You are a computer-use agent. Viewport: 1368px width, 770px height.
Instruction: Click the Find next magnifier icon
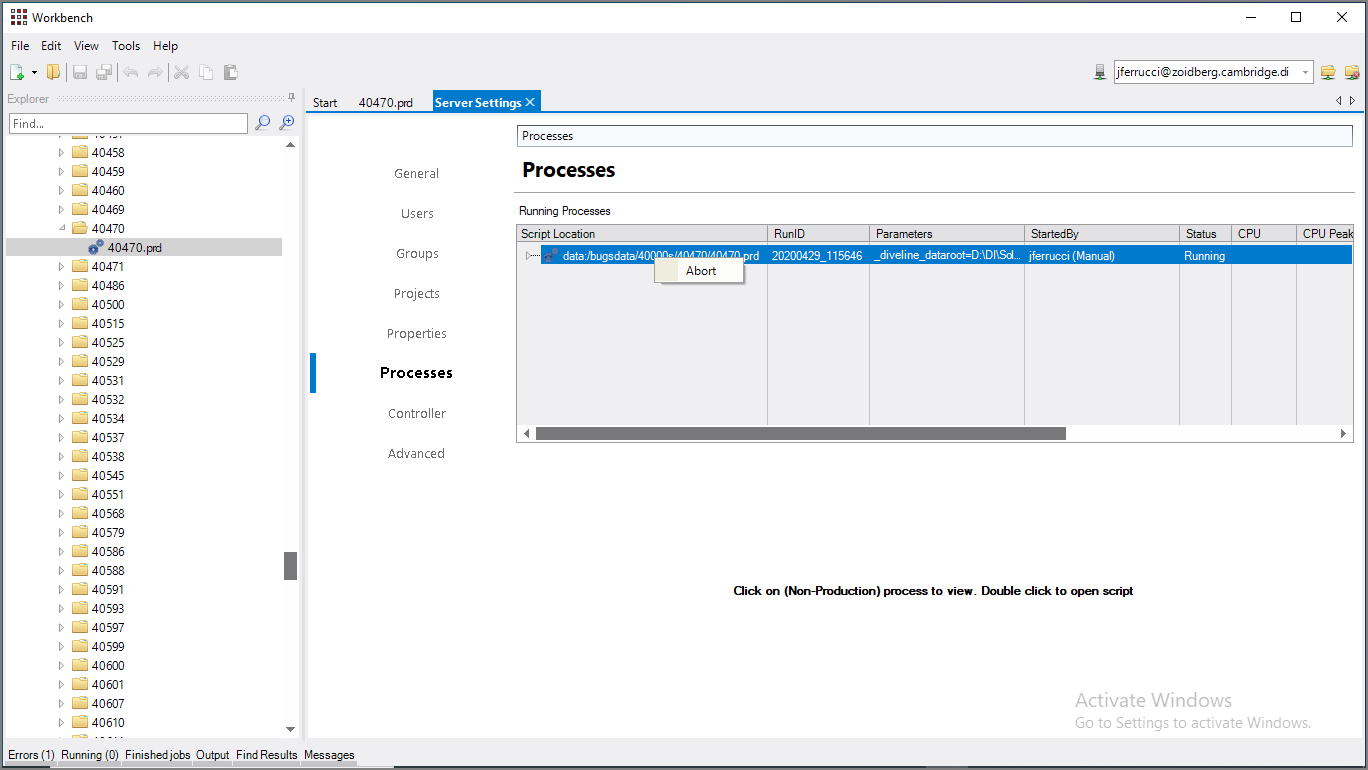287,123
